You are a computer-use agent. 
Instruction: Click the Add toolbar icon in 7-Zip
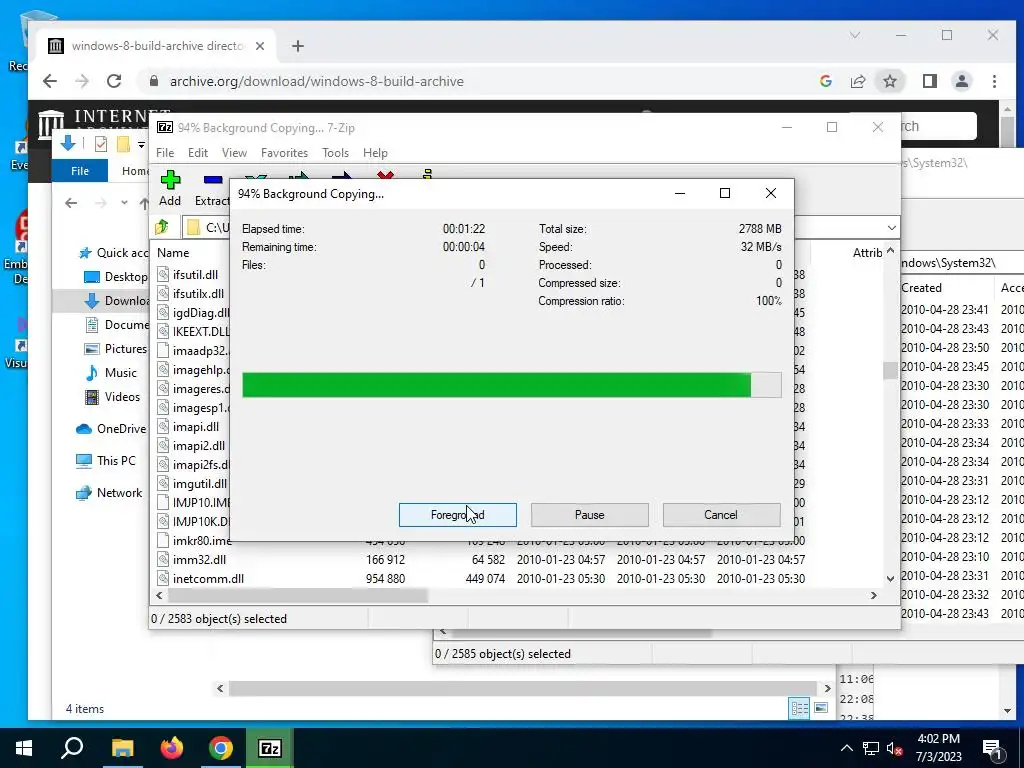[170, 189]
